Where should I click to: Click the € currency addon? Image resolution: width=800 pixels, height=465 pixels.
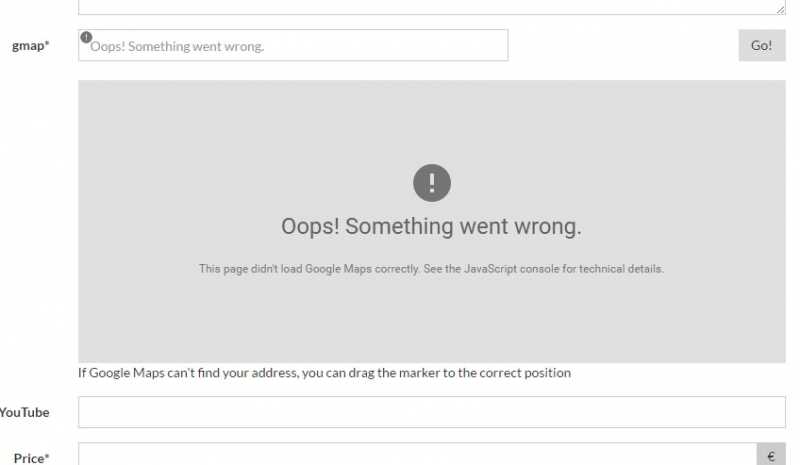click(771, 455)
